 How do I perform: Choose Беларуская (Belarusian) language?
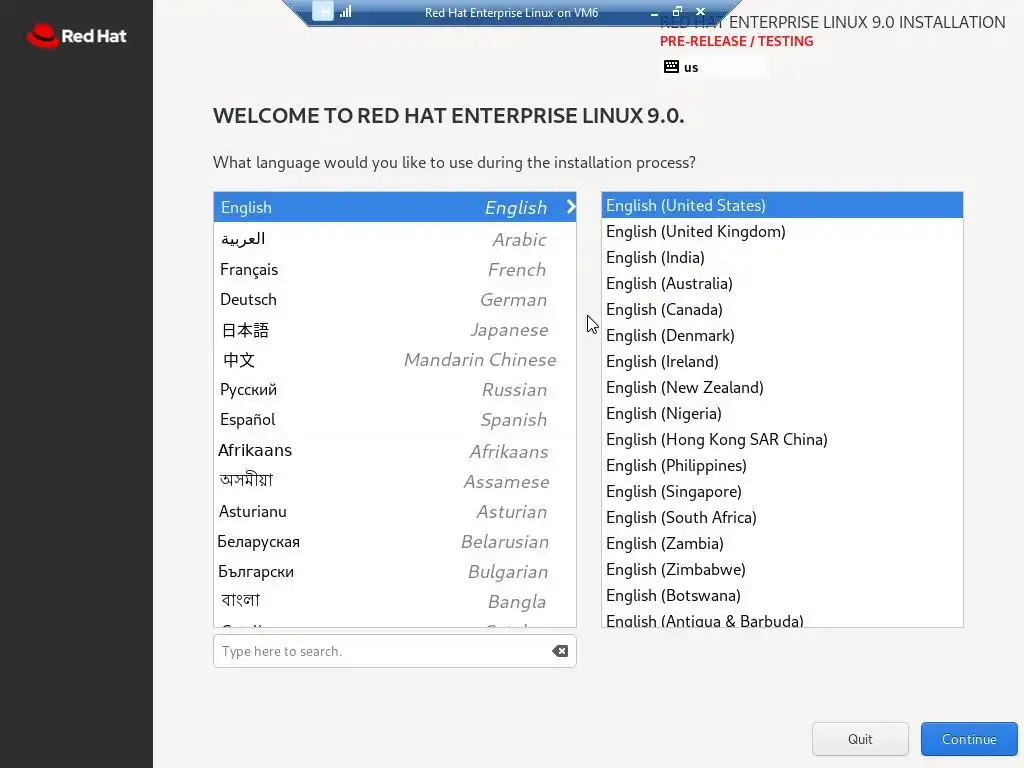click(x=394, y=541)
